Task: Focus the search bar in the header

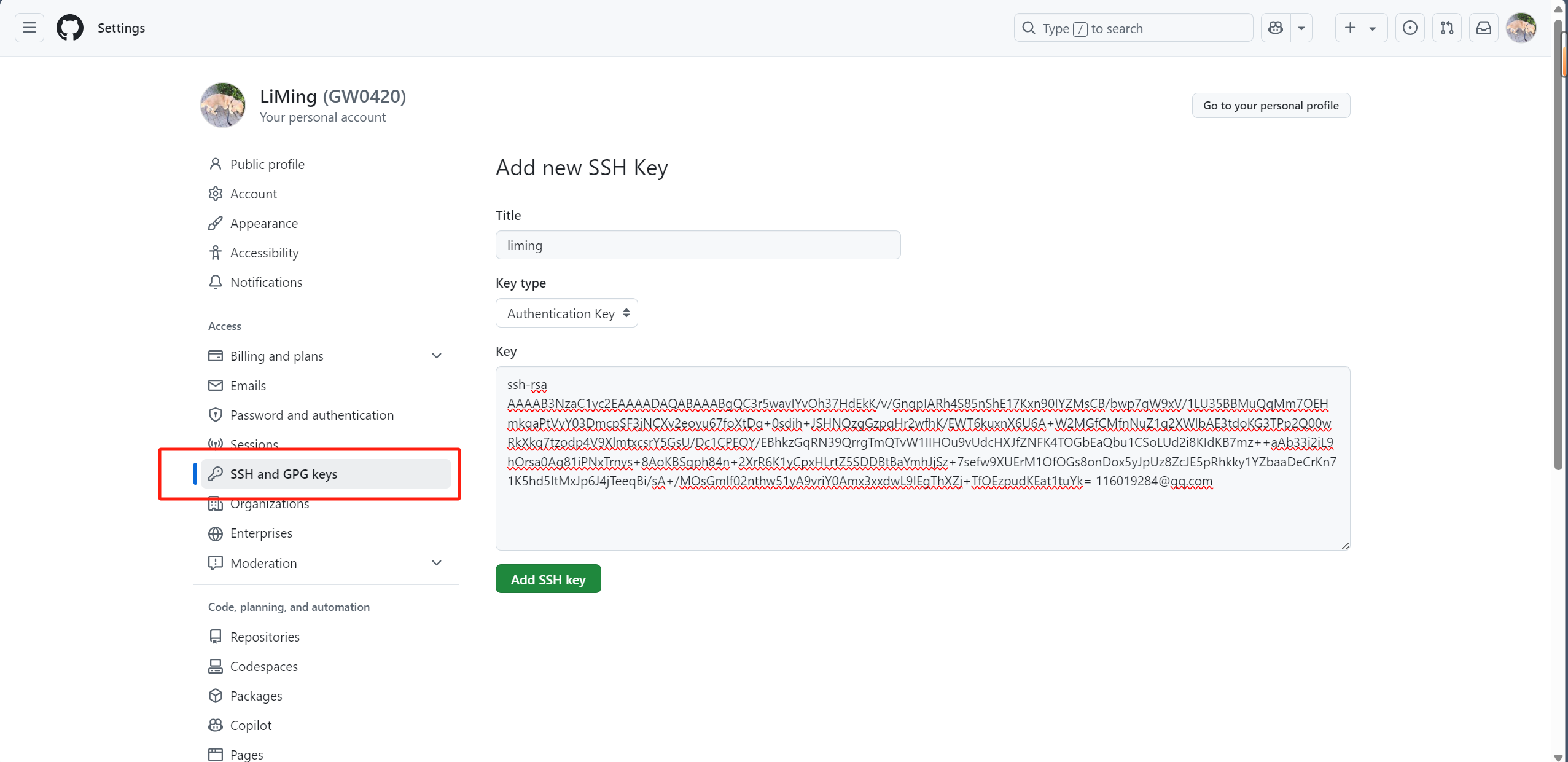Action: (x=1133, y=28)
